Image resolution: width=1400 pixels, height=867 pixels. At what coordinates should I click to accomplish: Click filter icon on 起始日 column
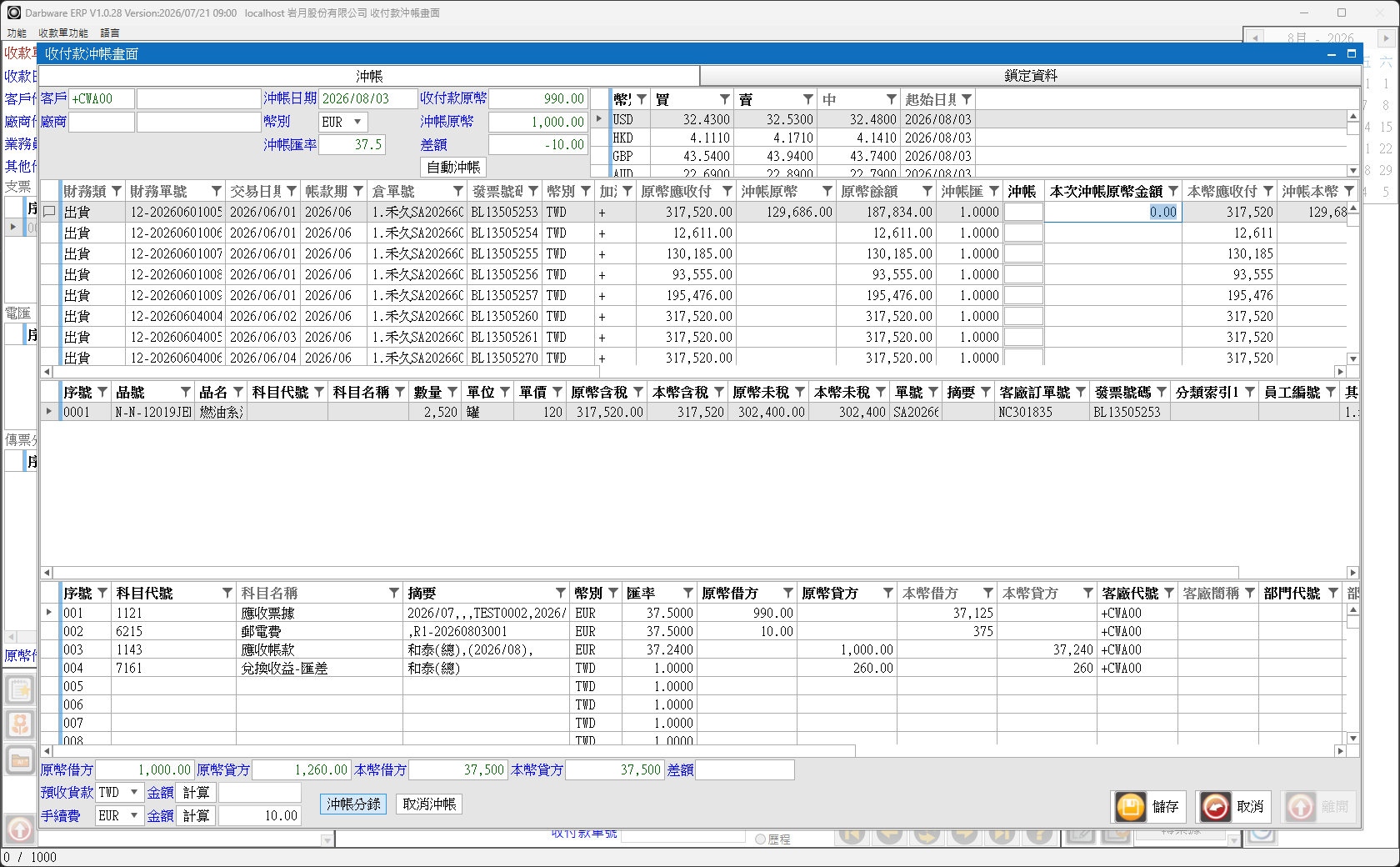click(x=967, y=99)
